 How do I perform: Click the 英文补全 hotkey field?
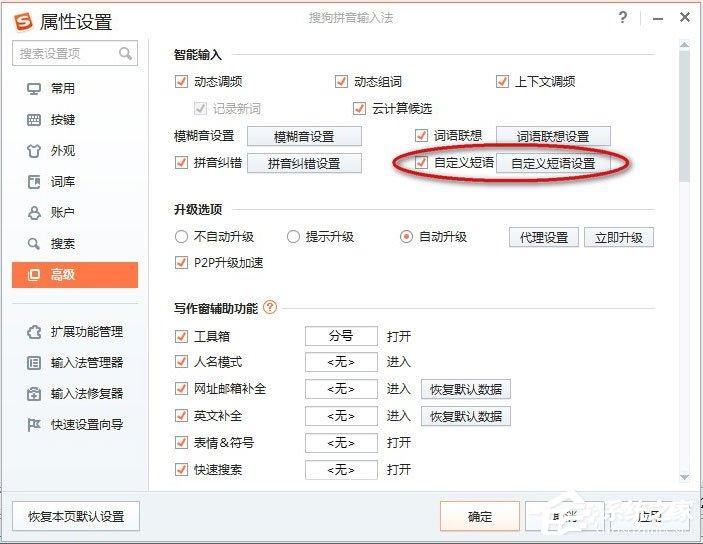click(341, 416)
